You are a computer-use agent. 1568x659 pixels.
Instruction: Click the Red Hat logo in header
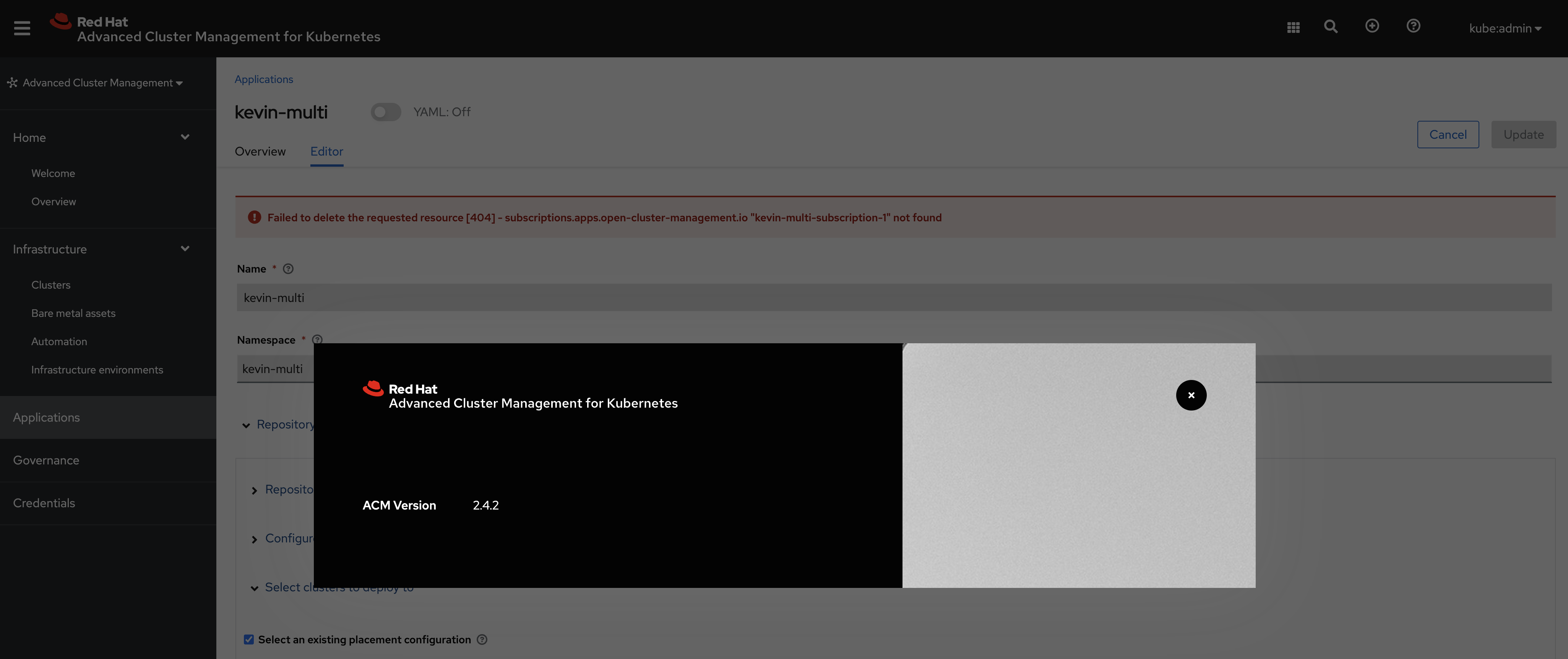click(60, 22)
